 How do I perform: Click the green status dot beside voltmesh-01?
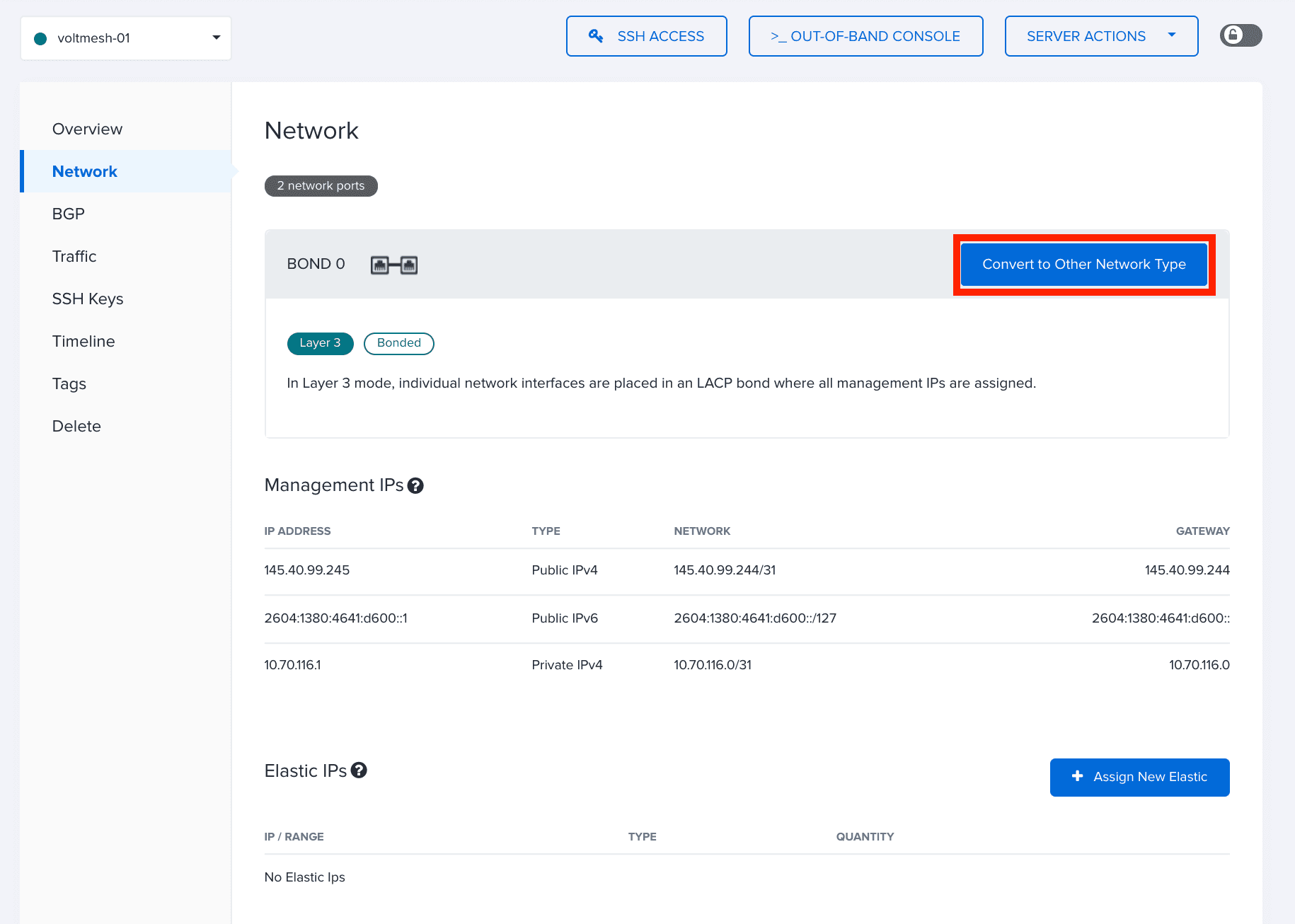40,38
